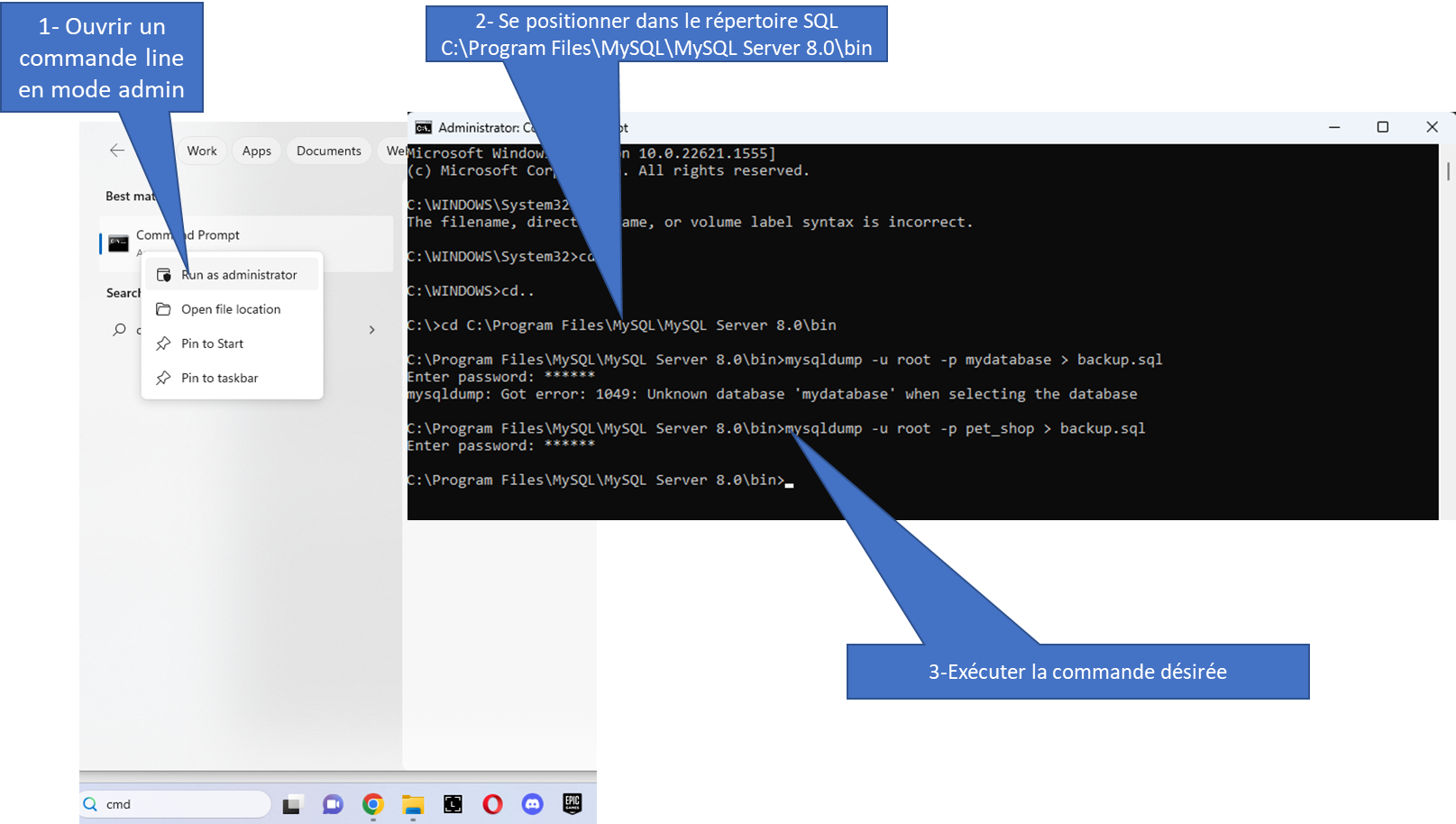Select the Command Prompt best match result

(246, 243)
